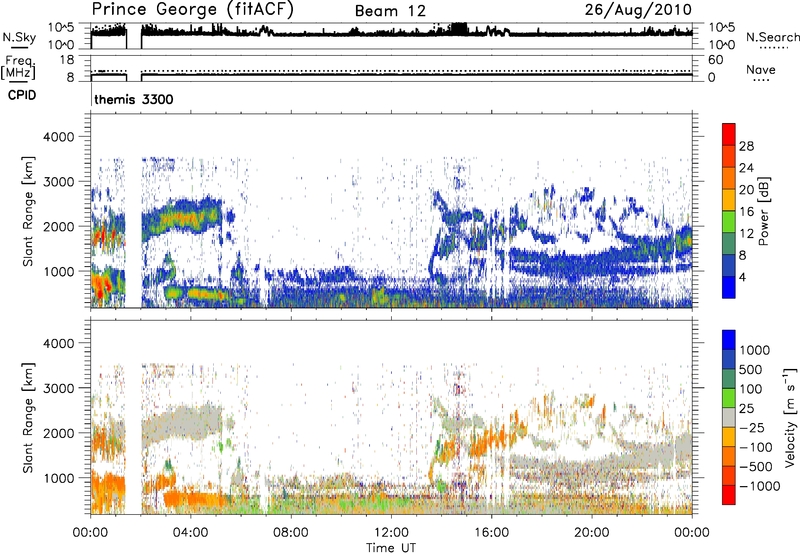Select the red bottom segment of Velocity color bar

pos(729,495)
